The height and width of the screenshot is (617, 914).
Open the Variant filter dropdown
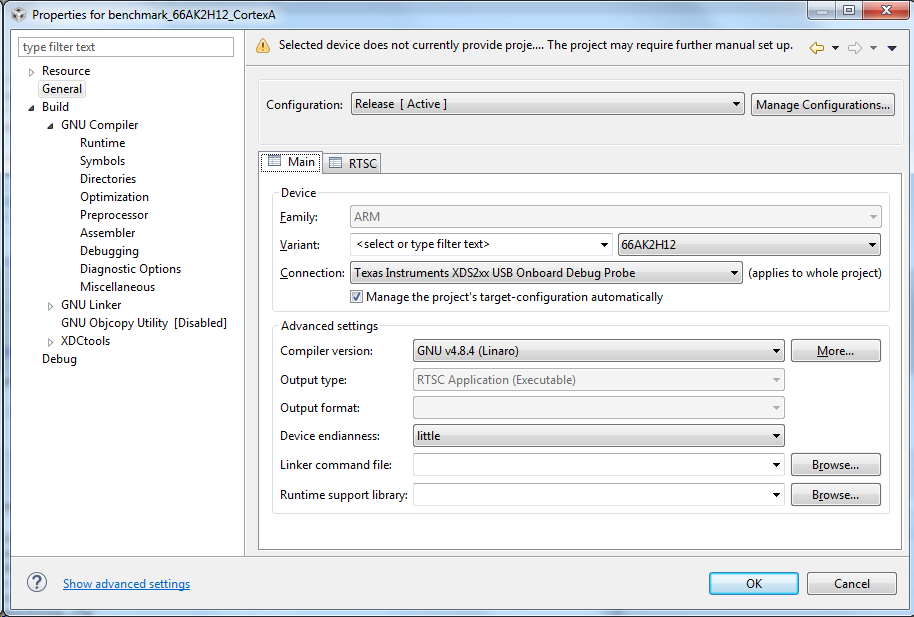coord(604,244)
